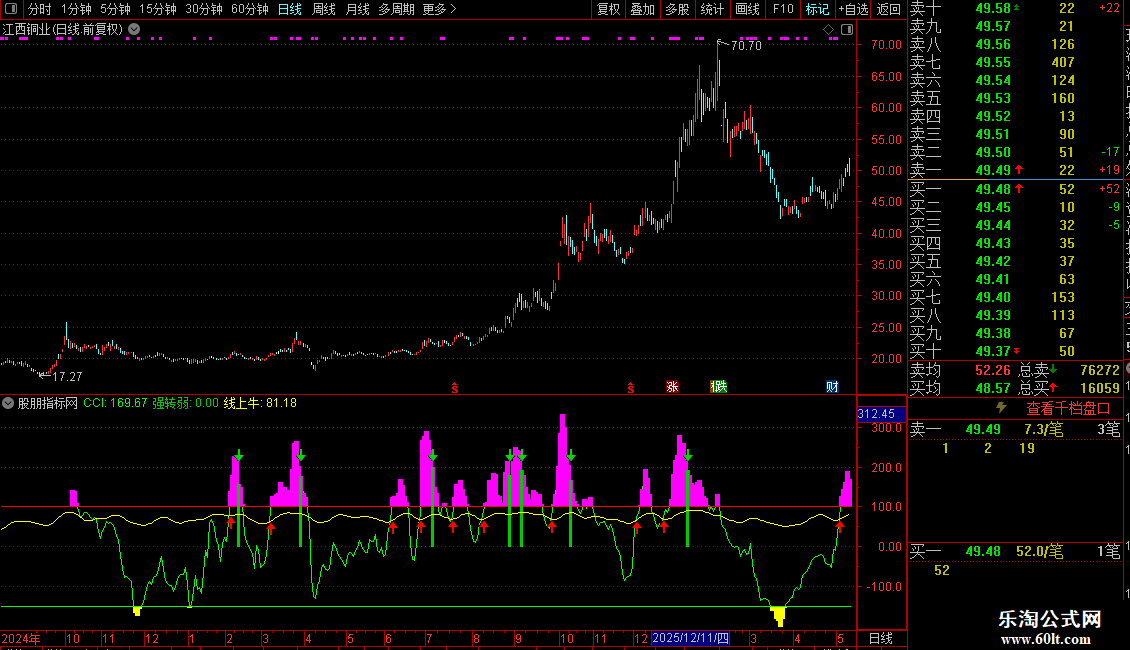1130x650 pixels.
Task: Click the 2025/12/11/四 date marker on time axis
Action: pyautogui.click(x=690, y=638)
